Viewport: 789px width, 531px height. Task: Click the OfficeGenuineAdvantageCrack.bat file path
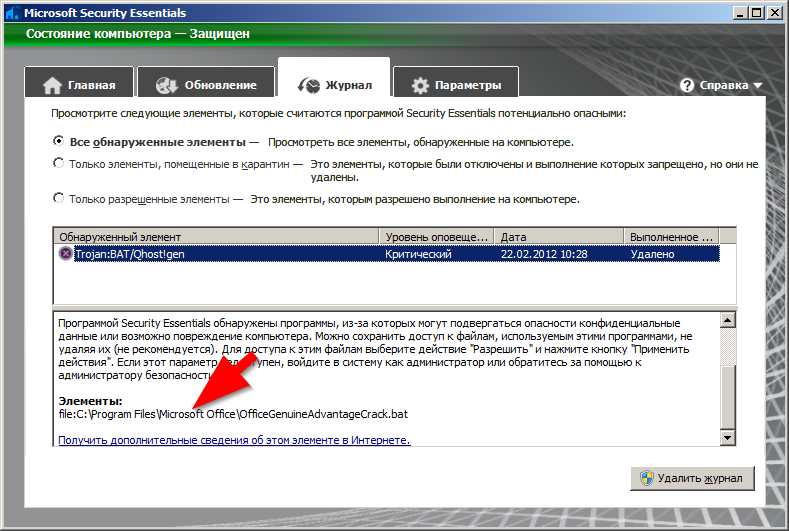click(x=233, y=414)
